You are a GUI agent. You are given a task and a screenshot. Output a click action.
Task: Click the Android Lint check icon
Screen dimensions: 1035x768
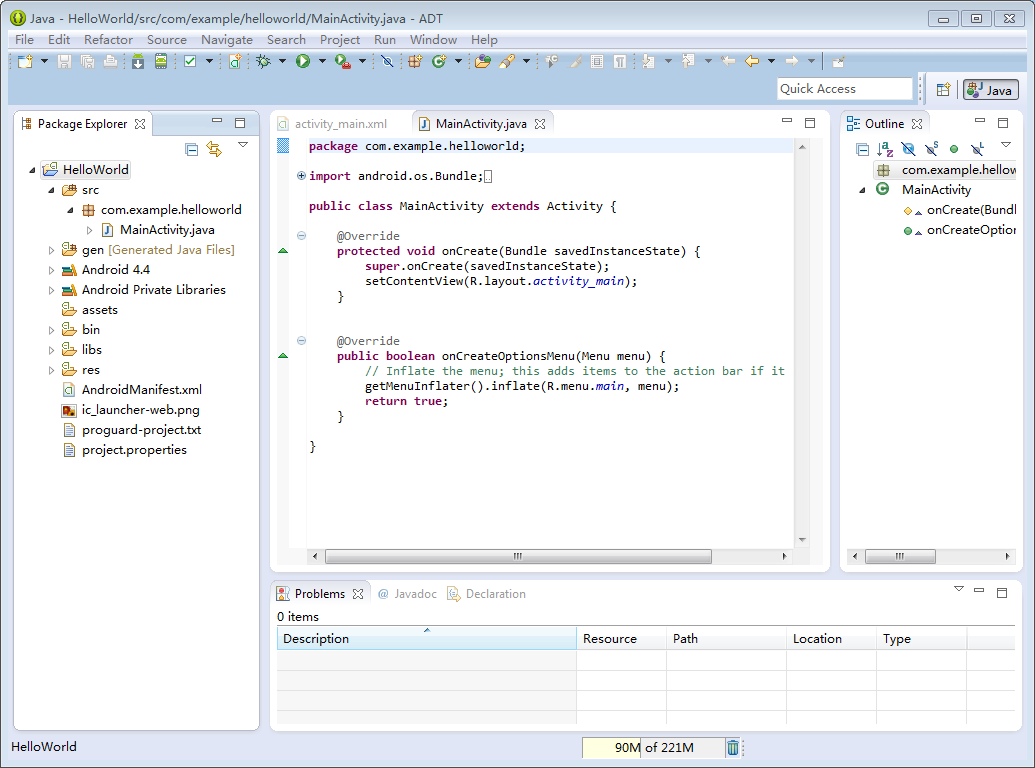(190, 61)
